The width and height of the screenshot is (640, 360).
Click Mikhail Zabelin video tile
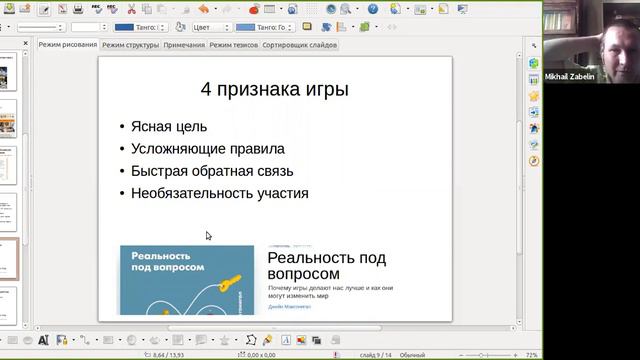[591, 42]
